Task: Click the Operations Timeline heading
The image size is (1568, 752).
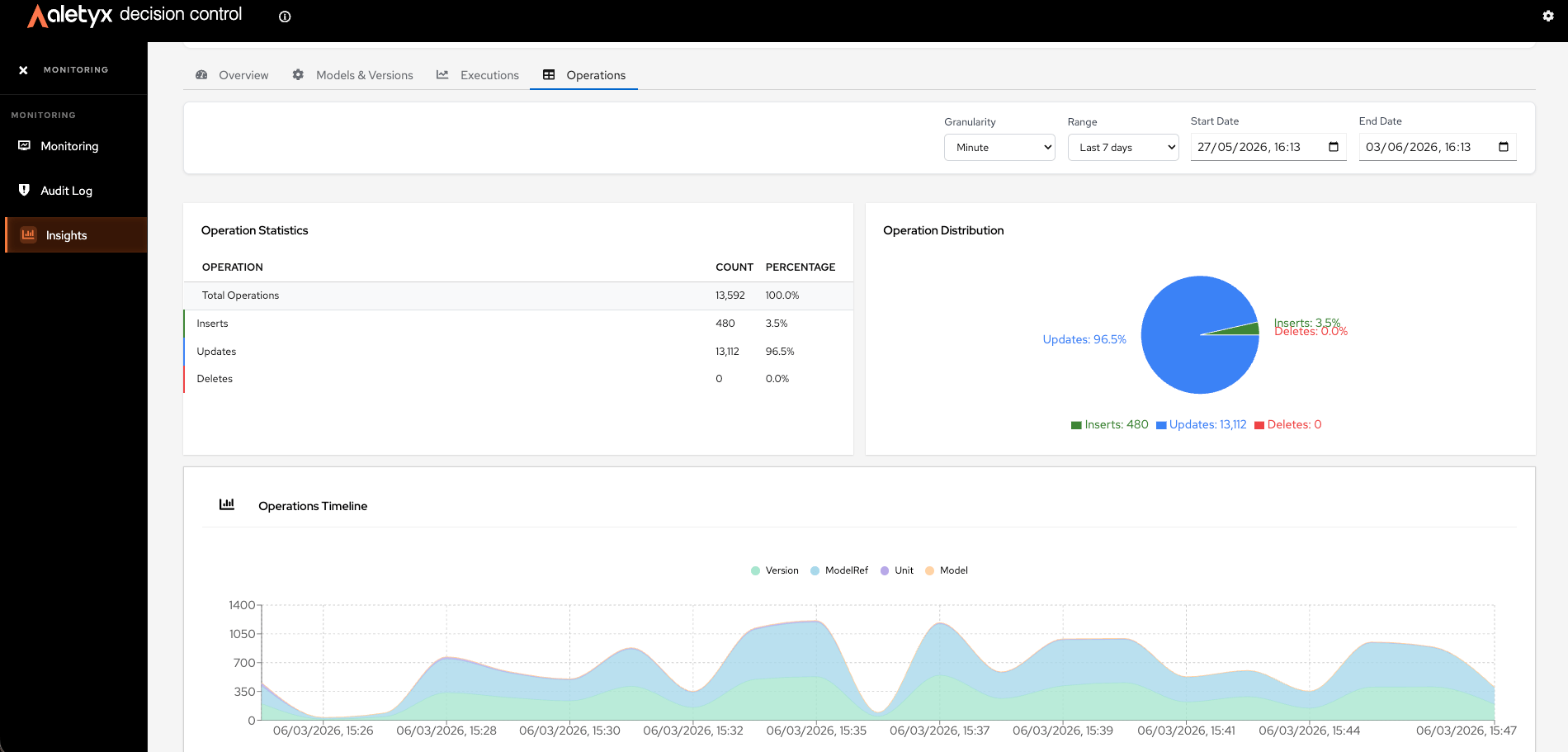Action: [x=313, y=506]
